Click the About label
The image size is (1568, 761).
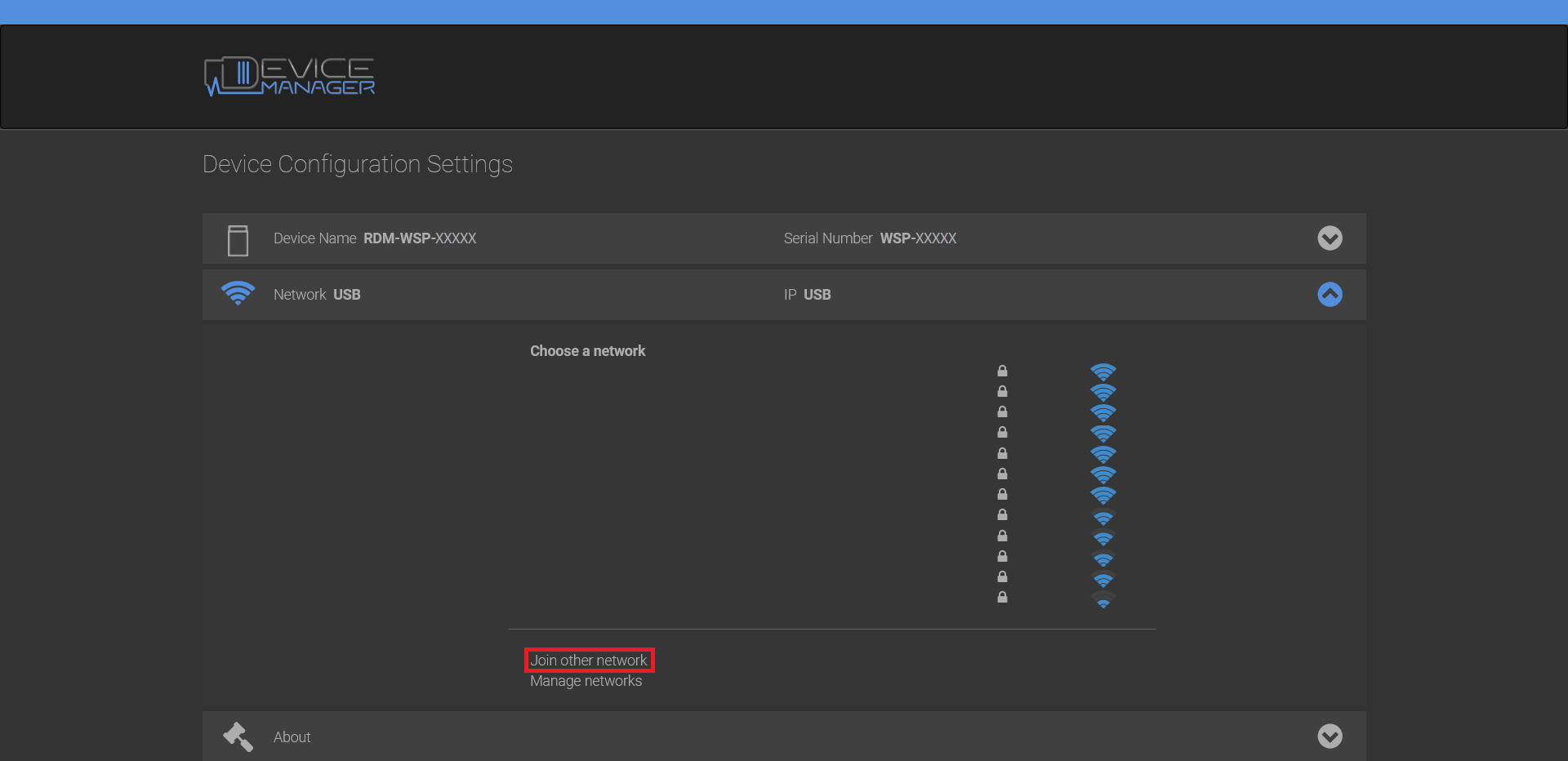pyautogui.click(x=292, y=737)
